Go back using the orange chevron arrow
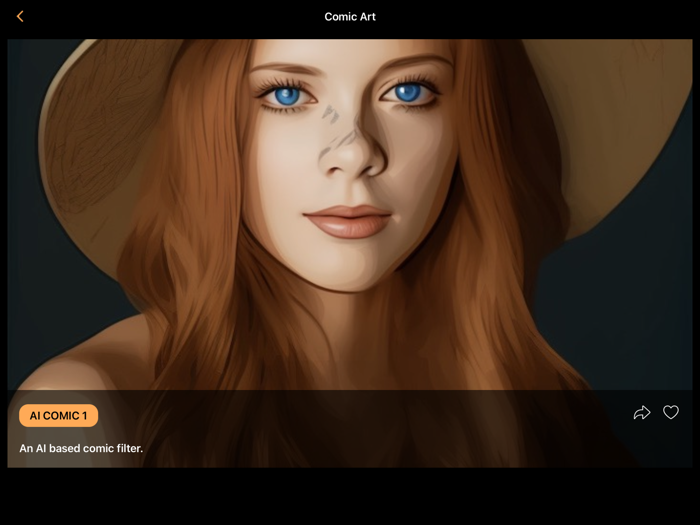 tap(20, 17)
